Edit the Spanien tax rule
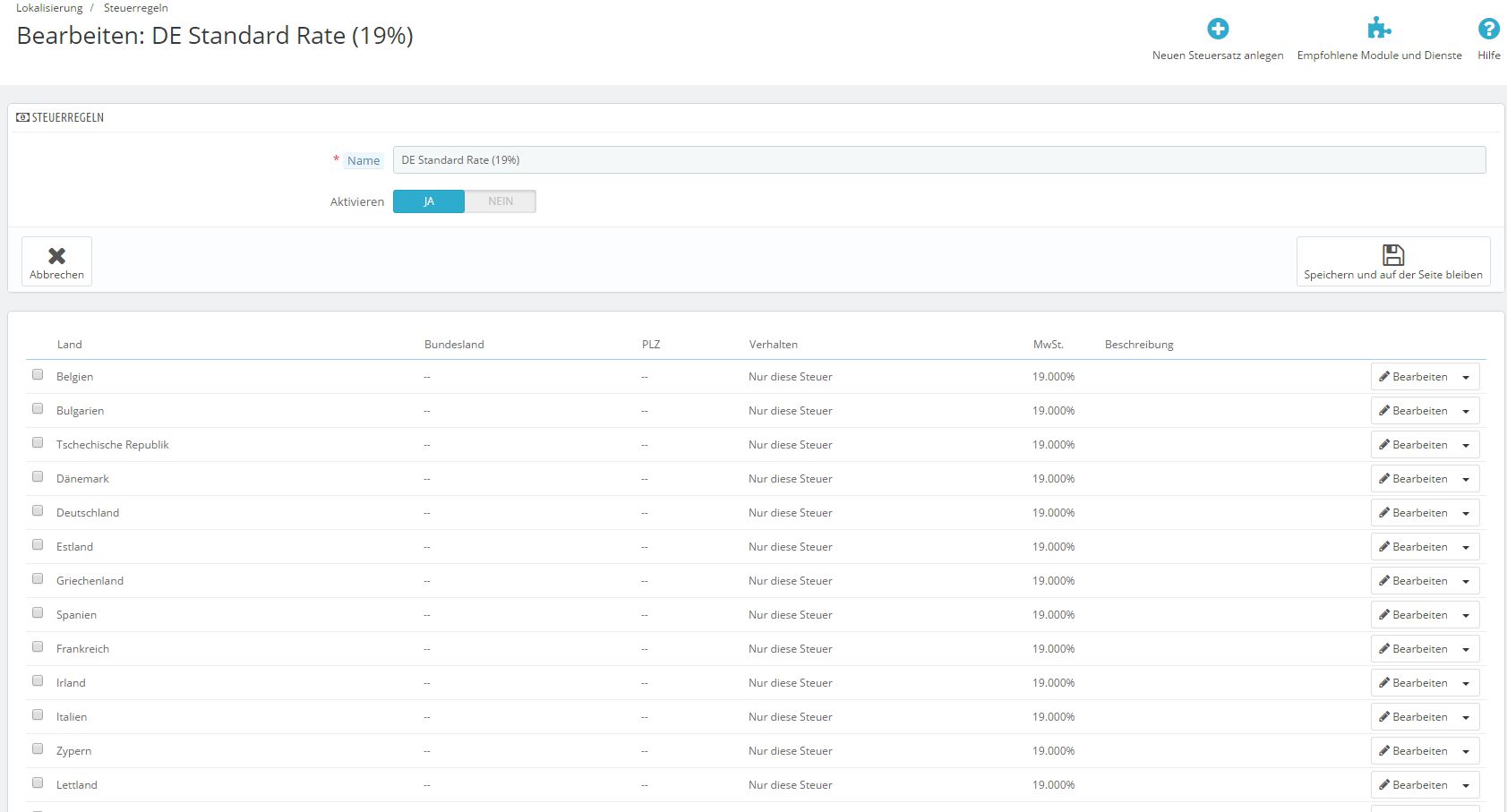The height and width of the screenshot is (812, 1507). [1413, 615]
